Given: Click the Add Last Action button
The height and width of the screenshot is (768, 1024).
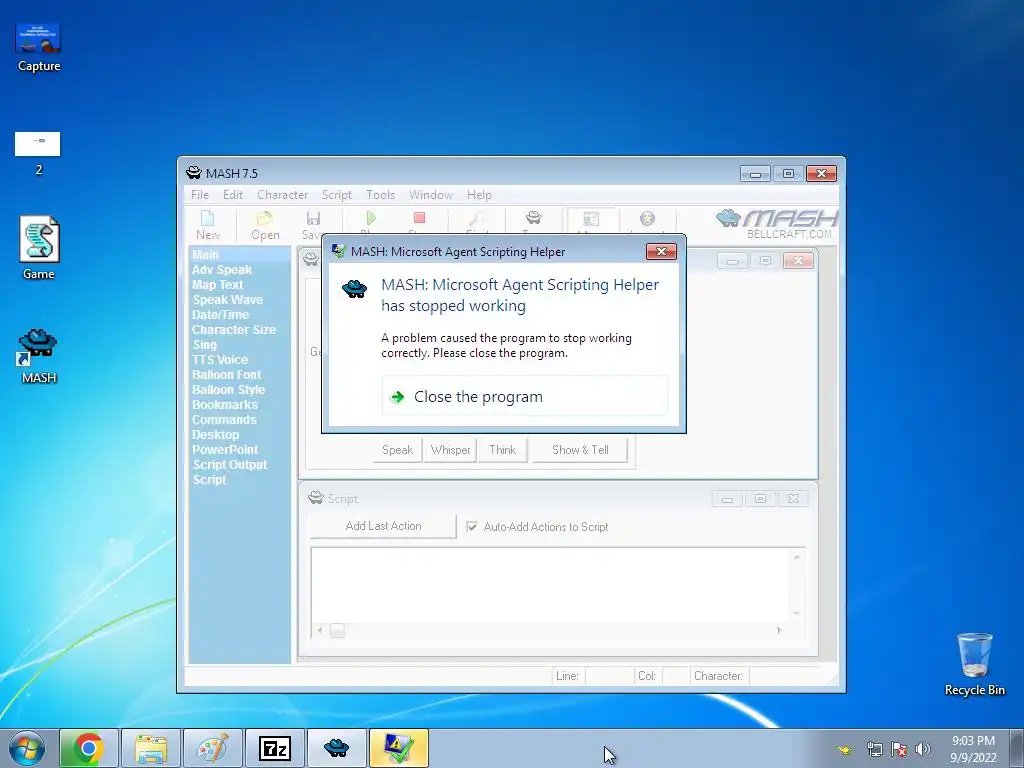Looking at the screenshot, I should [x=383, y=526].
